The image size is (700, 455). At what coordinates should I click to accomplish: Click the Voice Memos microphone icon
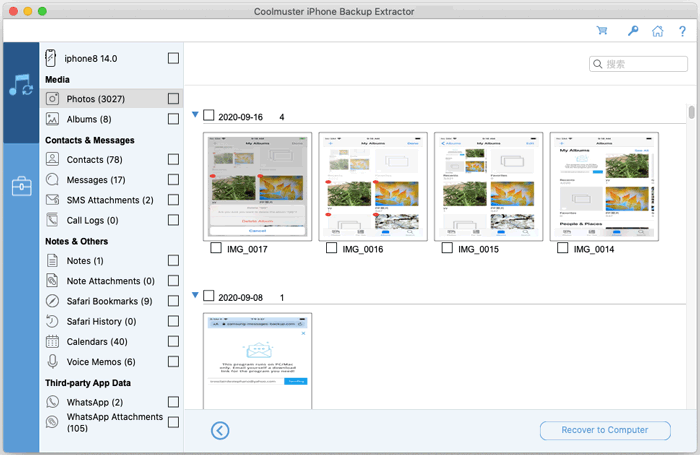point(52,361)
